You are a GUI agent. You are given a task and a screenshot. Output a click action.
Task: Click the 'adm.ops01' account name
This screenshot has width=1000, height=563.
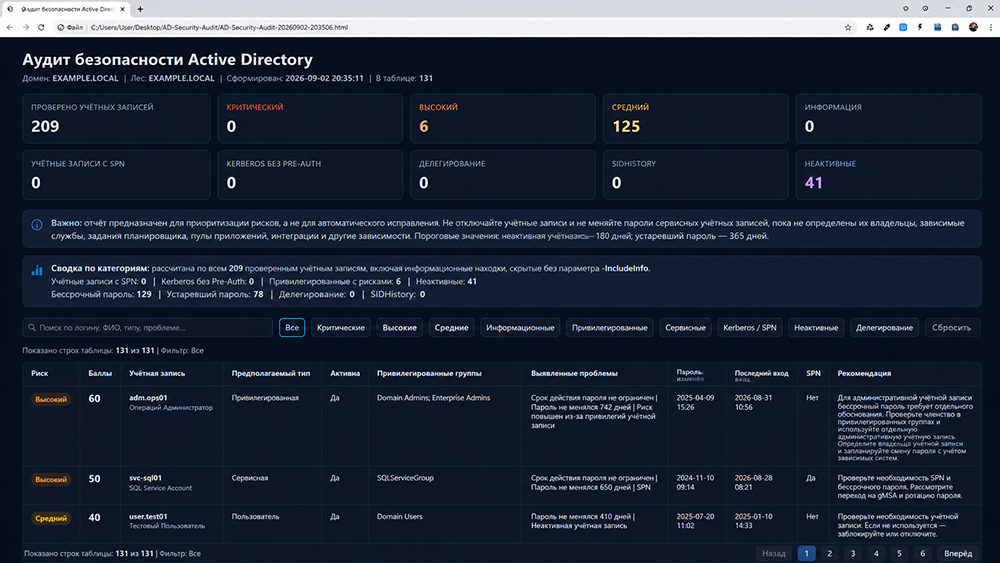pos(148,398)
